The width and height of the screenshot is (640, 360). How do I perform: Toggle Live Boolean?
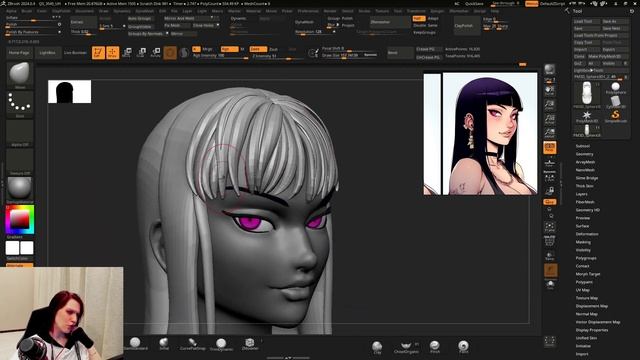tap(75, 53)
